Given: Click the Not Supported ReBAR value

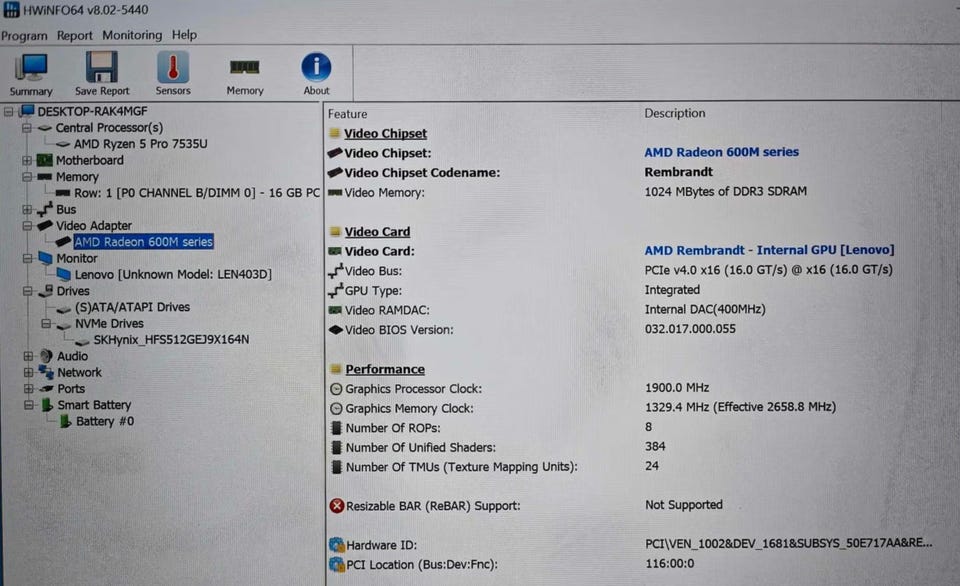Looking at the screenshot, I should [x=684, y=505].
